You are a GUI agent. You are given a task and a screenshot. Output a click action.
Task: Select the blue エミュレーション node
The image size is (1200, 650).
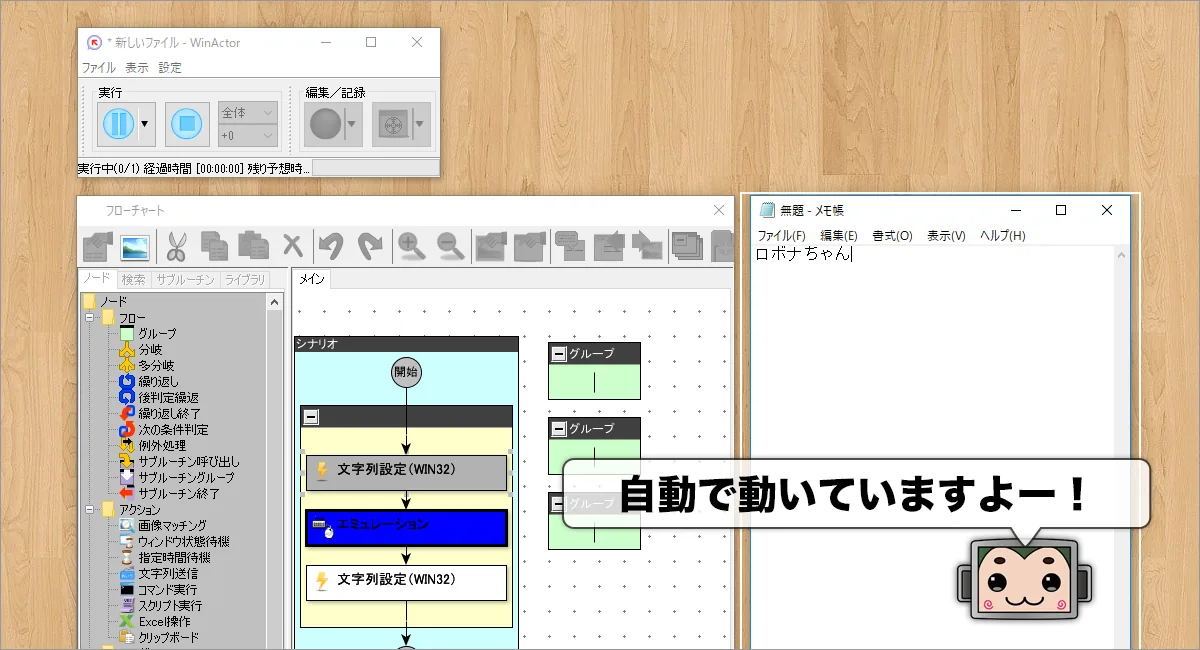pyautogui.click(x=407, y=527)
